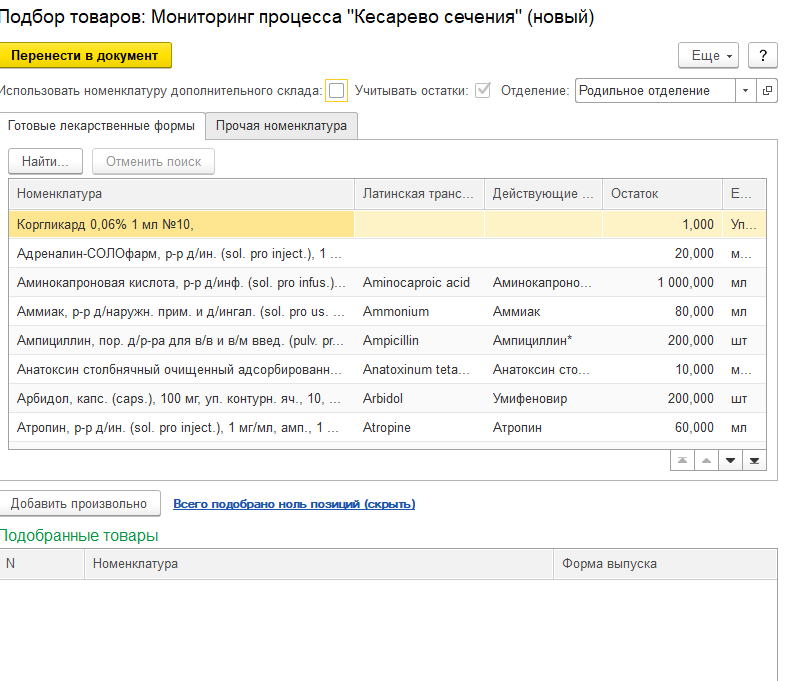Click Добавить произвольно button
Viewport: 789px width, 681px height.
coord(79,504)
